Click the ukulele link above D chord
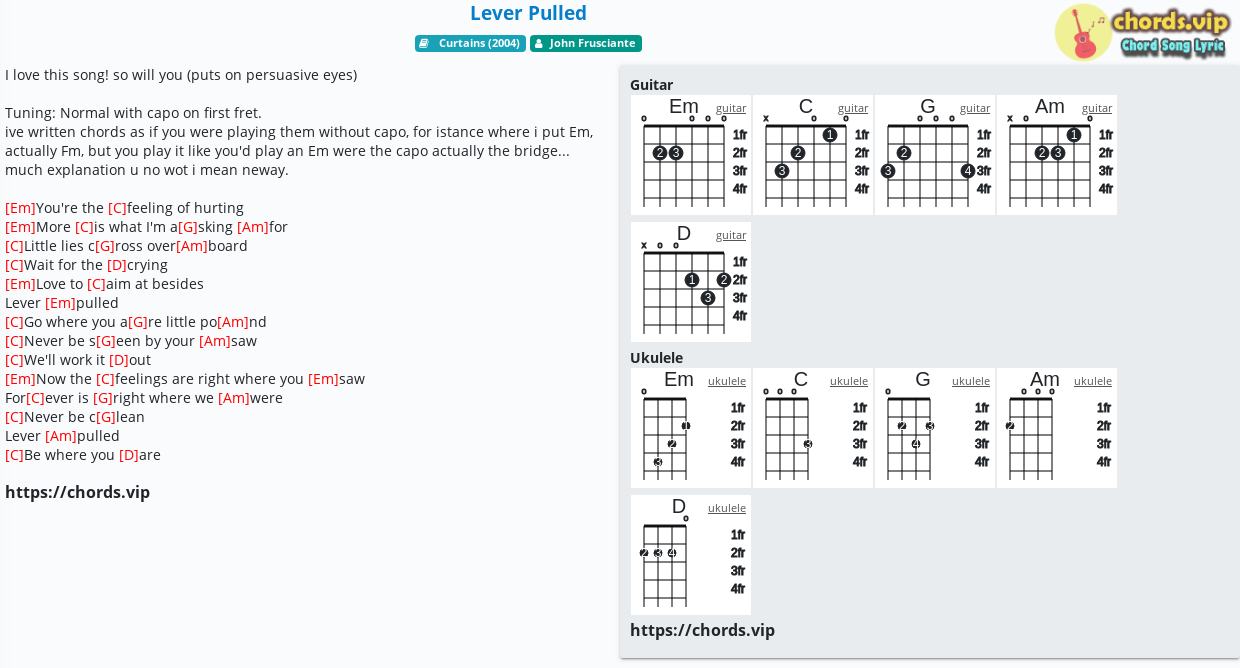 pos(727,508)
